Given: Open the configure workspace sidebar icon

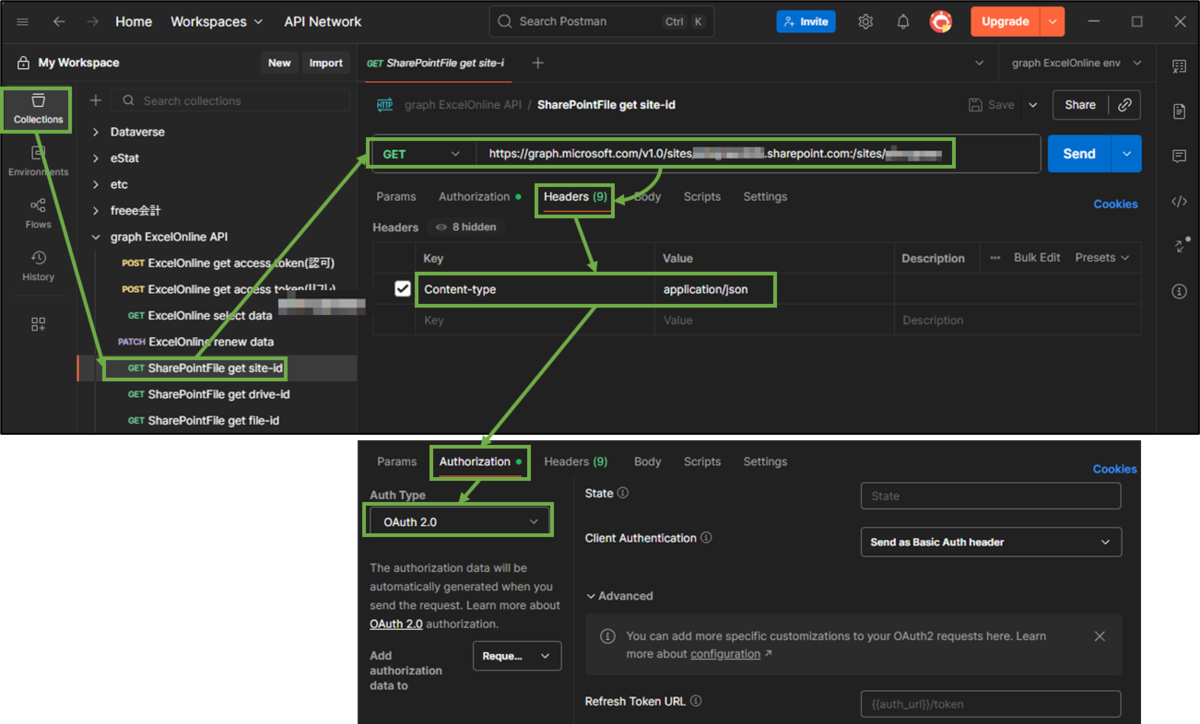Looking at the screenshot, I should tap(38, 324).
